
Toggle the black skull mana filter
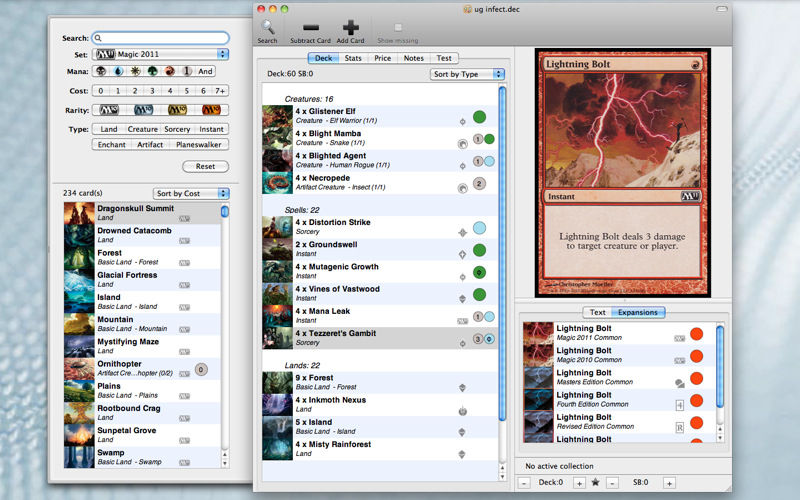pyautogui.click(x=101, y=71)
